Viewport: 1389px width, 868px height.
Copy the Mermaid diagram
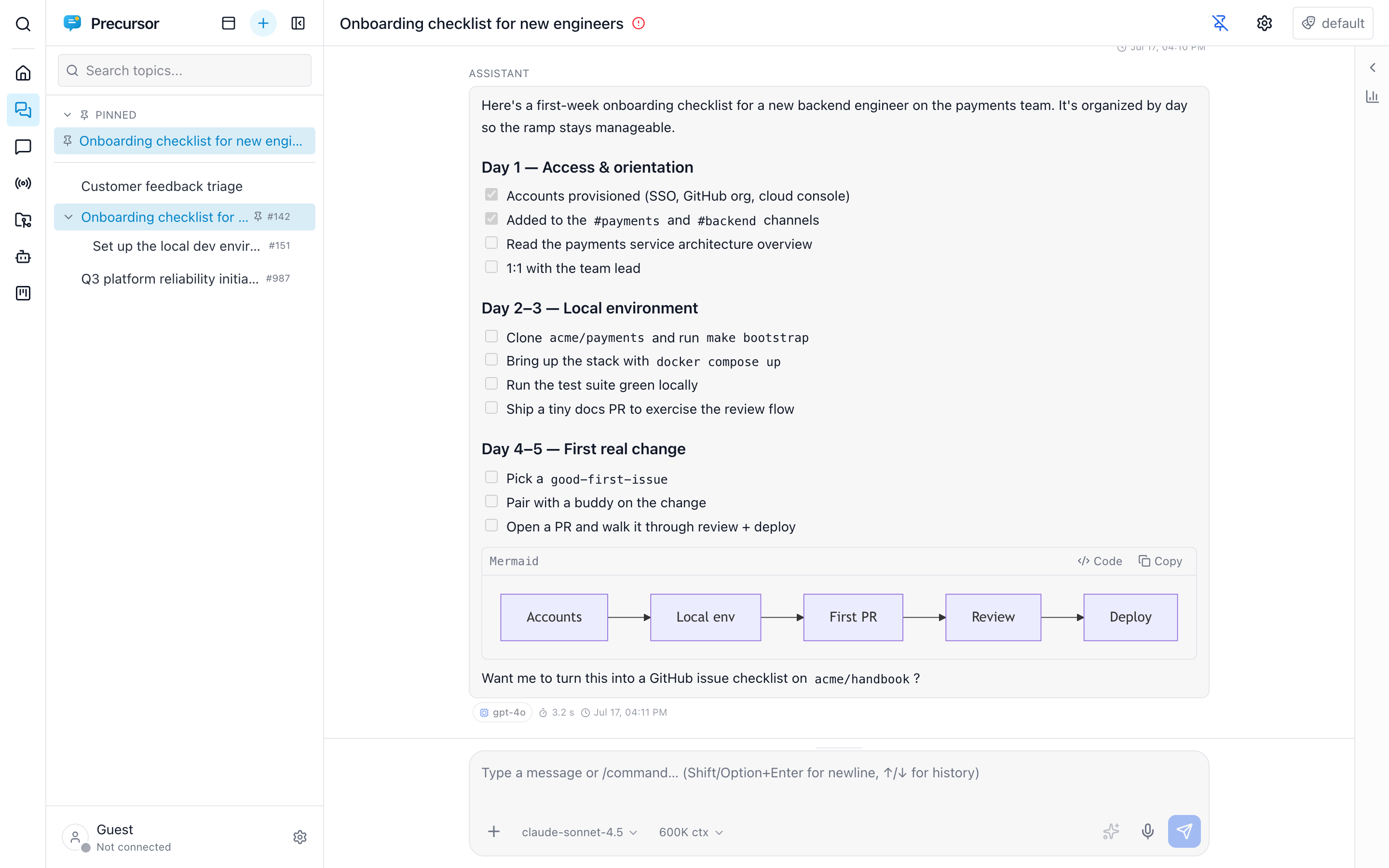(1160, 561)
